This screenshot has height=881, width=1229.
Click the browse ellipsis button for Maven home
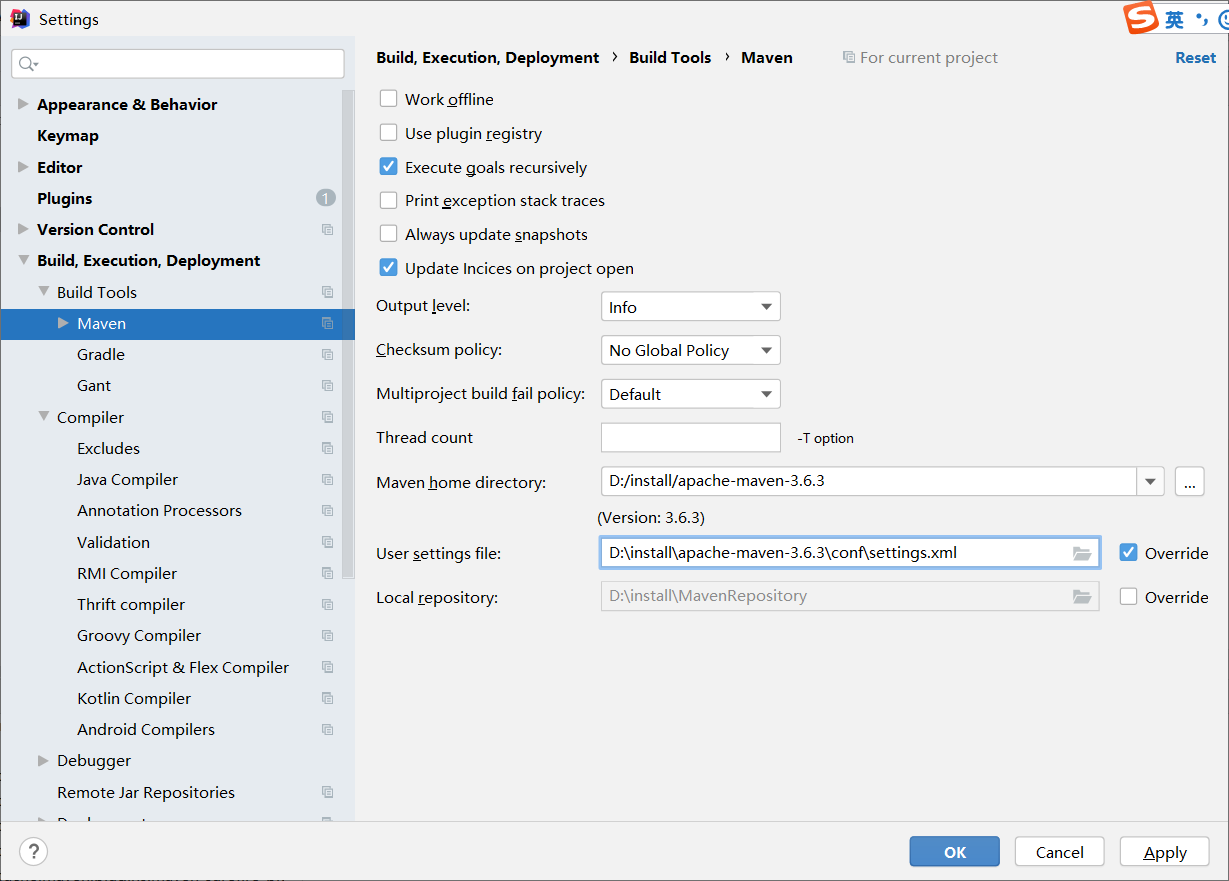coord(1189,482)
